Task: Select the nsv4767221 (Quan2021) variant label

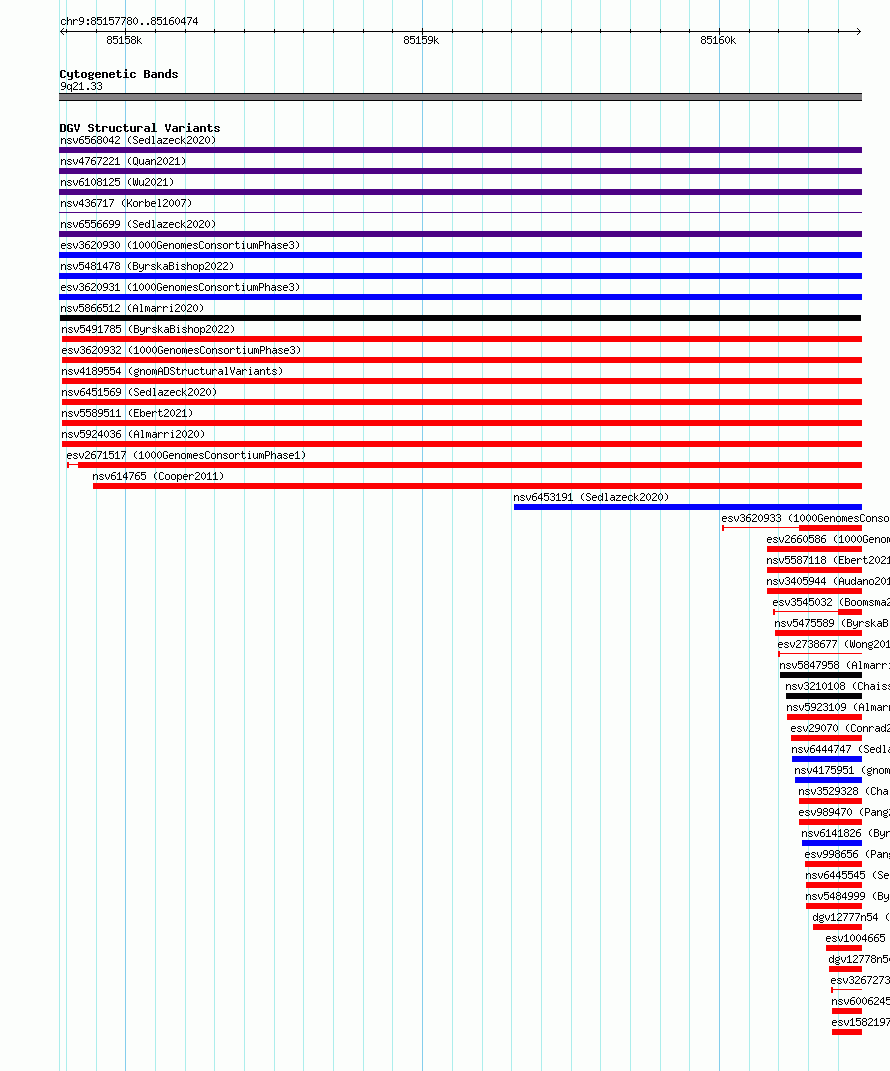Action: pos(123,161)
